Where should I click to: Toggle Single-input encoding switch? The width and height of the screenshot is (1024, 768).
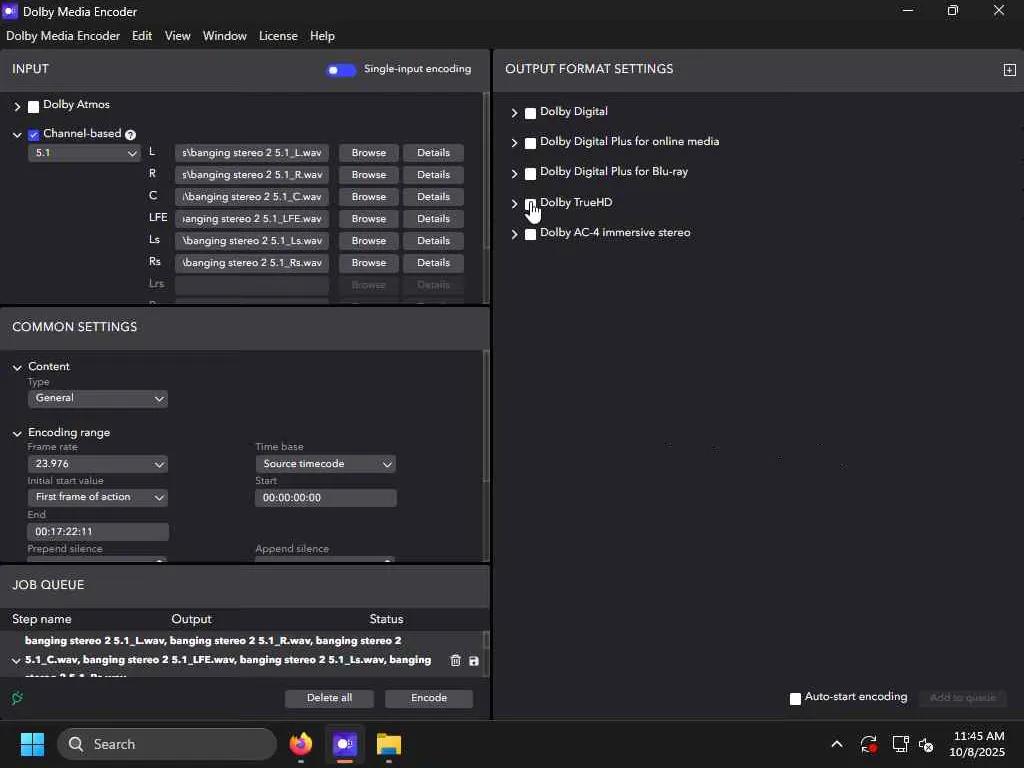coord(341,70)
